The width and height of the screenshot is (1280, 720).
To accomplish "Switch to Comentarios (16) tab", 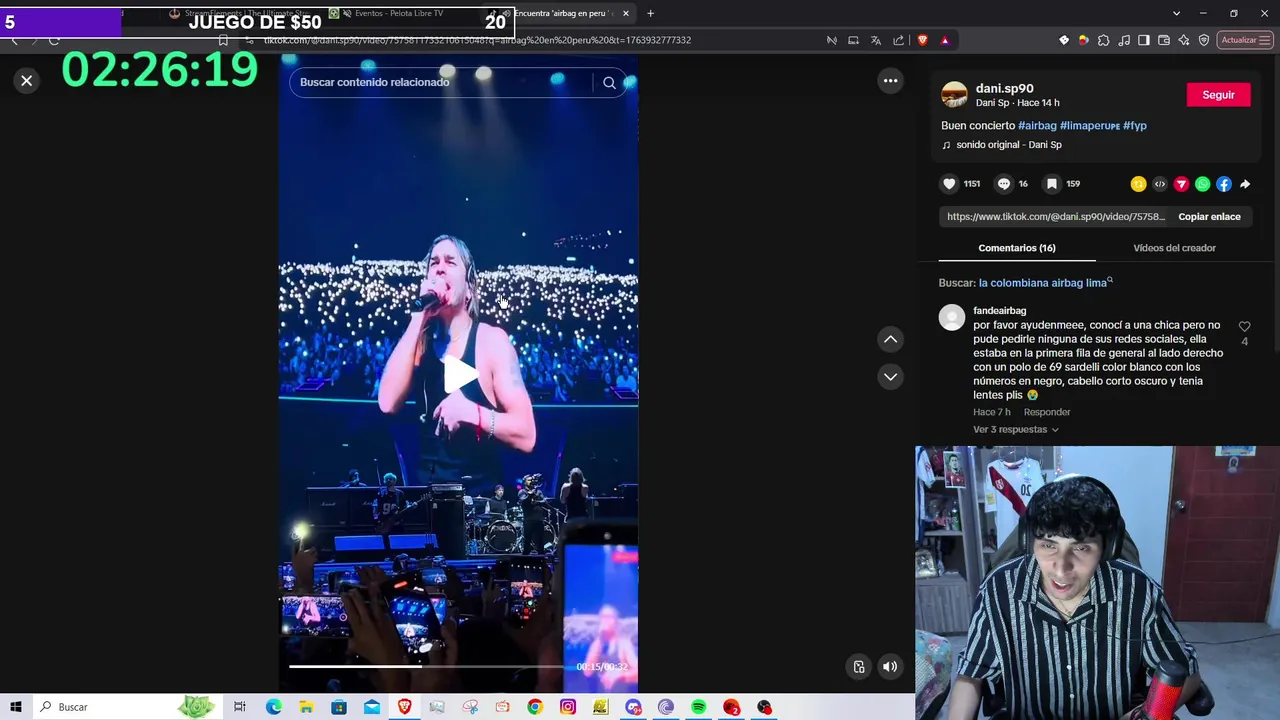I will [1017, 248].
